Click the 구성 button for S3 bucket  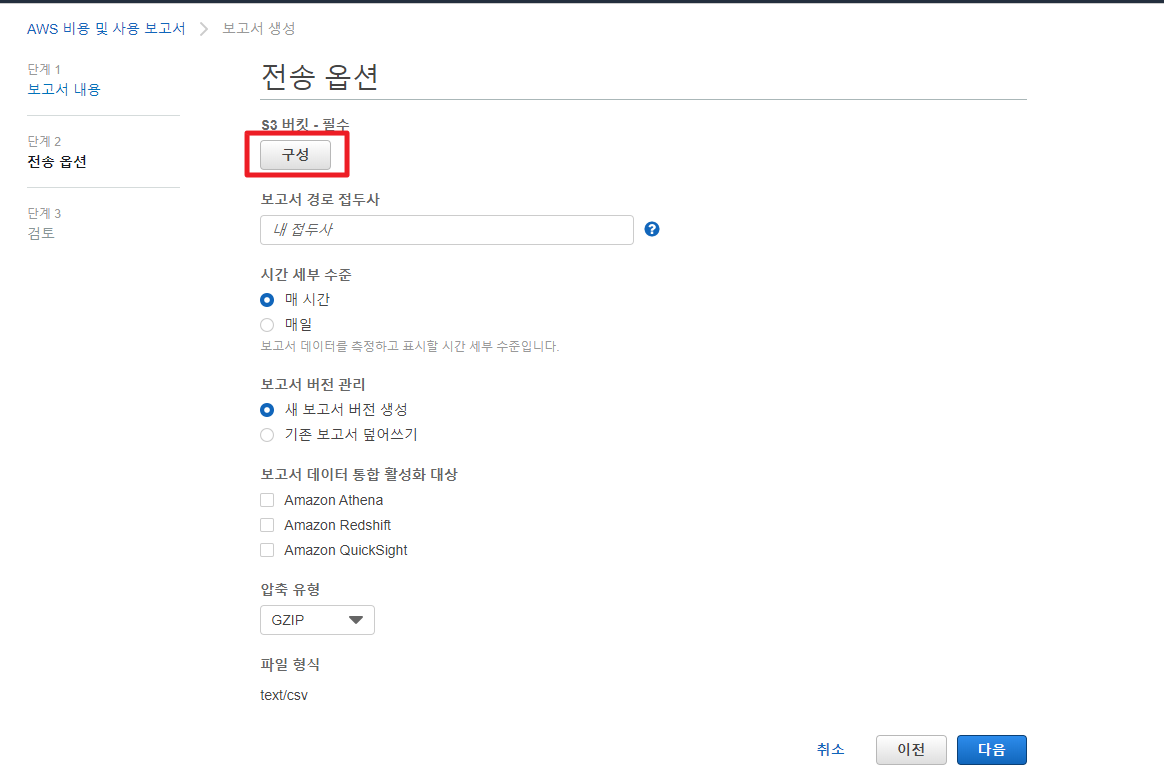coord(295,155)
